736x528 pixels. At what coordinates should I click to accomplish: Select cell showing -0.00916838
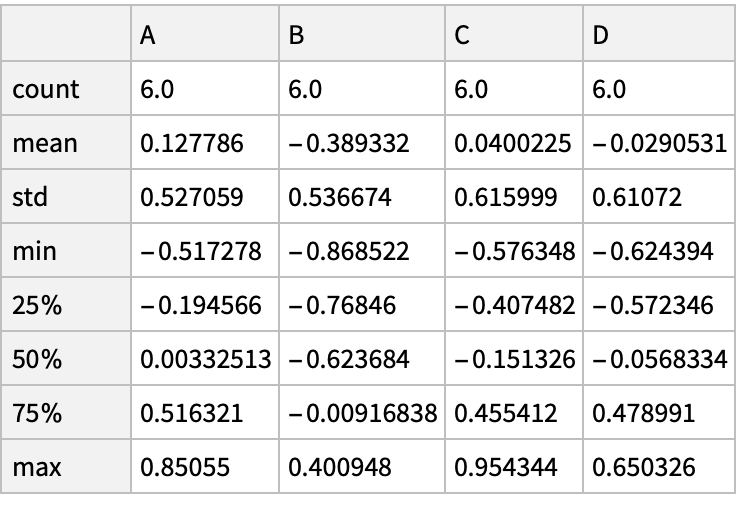click(x=362, y=413)
